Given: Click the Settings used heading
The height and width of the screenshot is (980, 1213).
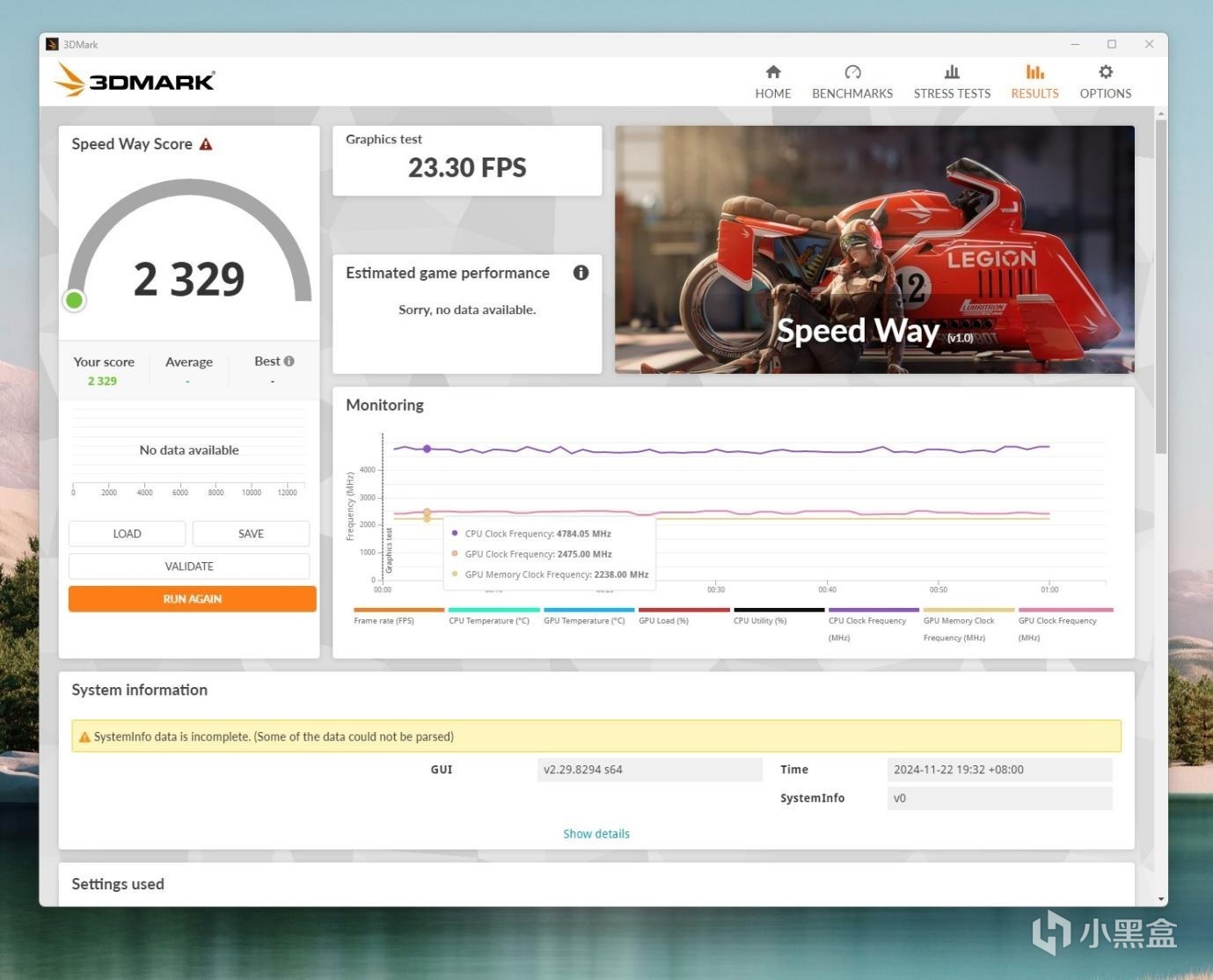Looking at the screenshot, I should point(118,884).
